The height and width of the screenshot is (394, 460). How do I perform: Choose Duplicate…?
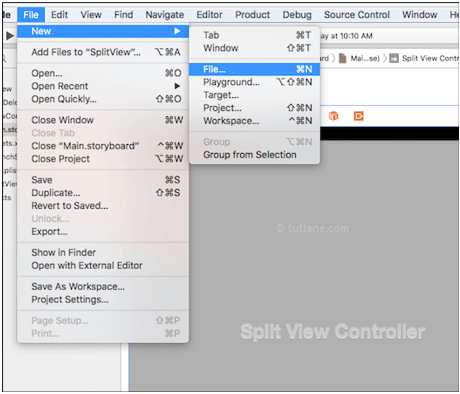[x=103, y=193]
